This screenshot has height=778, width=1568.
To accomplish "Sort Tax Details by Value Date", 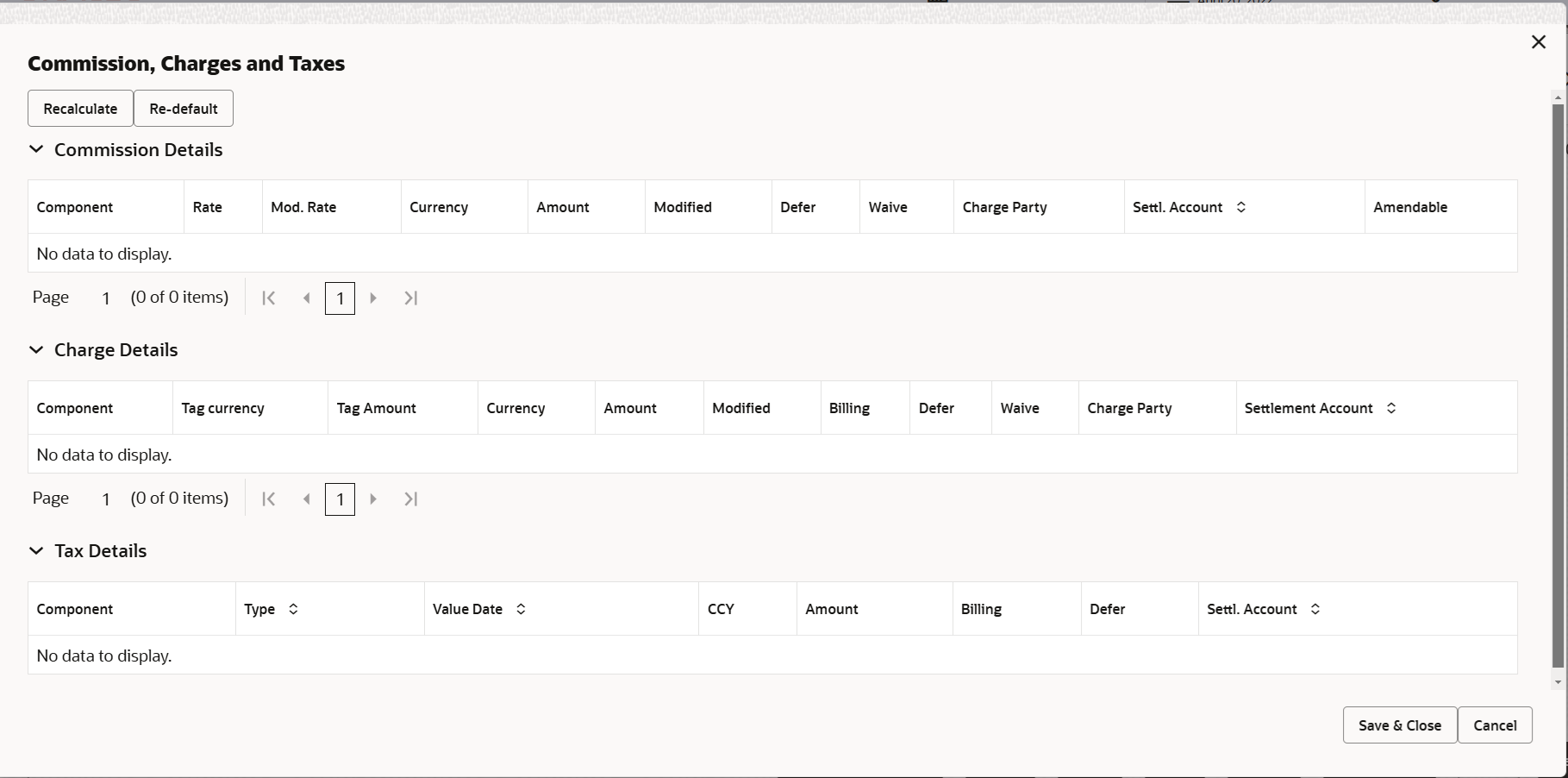I will click(521, 609).
